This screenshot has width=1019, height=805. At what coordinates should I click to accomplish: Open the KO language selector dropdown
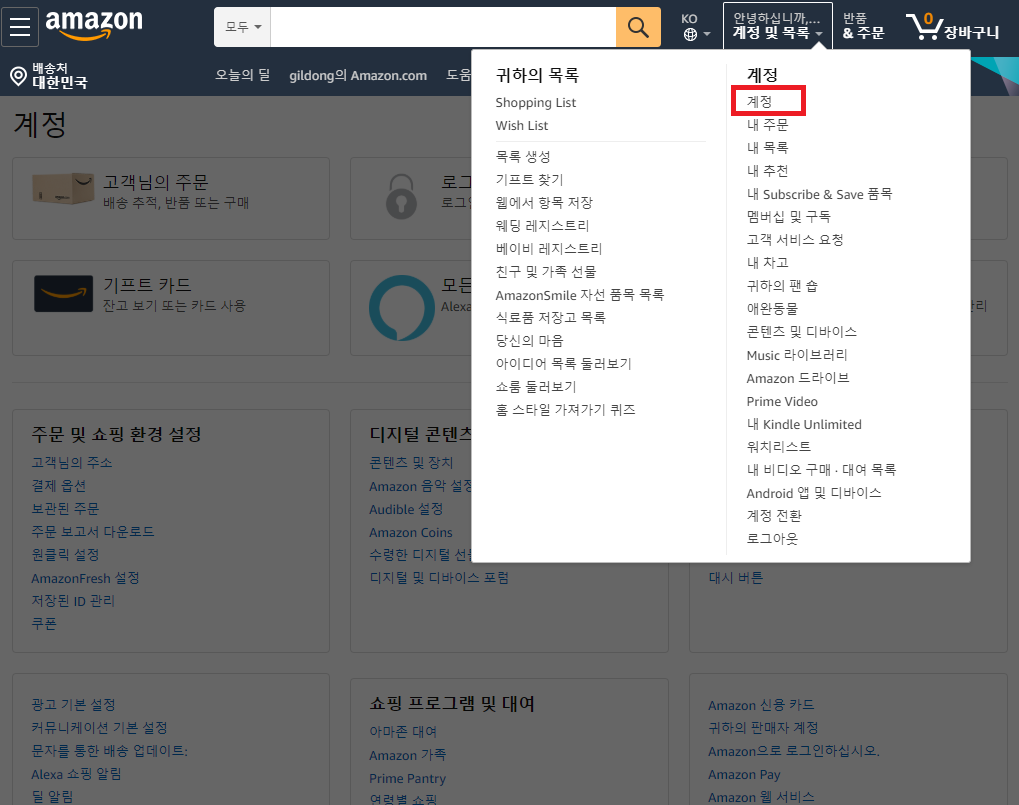[695, 27]
